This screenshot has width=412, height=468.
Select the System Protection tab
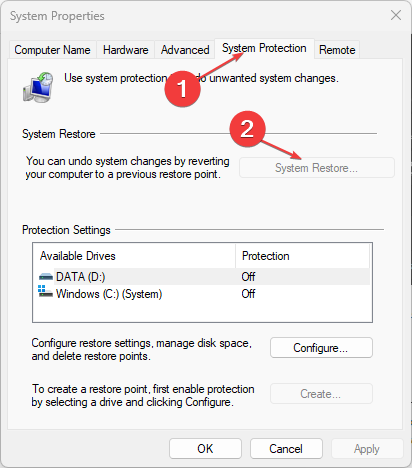[264, 48]
